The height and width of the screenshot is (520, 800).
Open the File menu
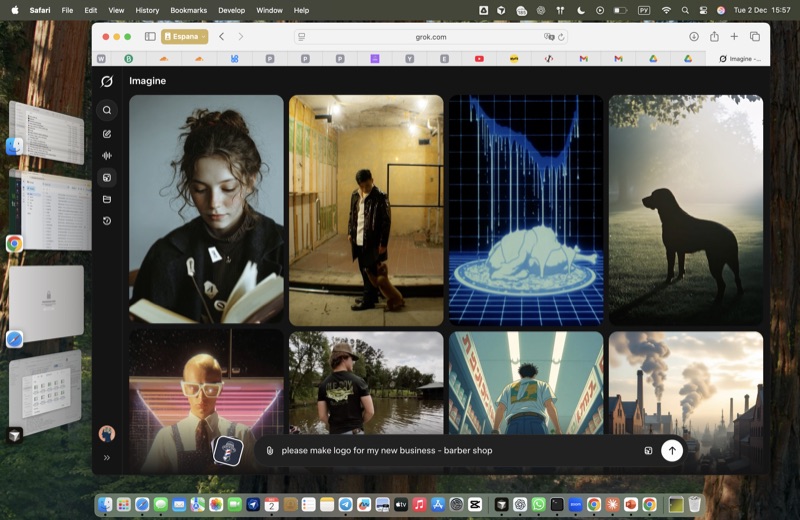(x=67, y=10)
